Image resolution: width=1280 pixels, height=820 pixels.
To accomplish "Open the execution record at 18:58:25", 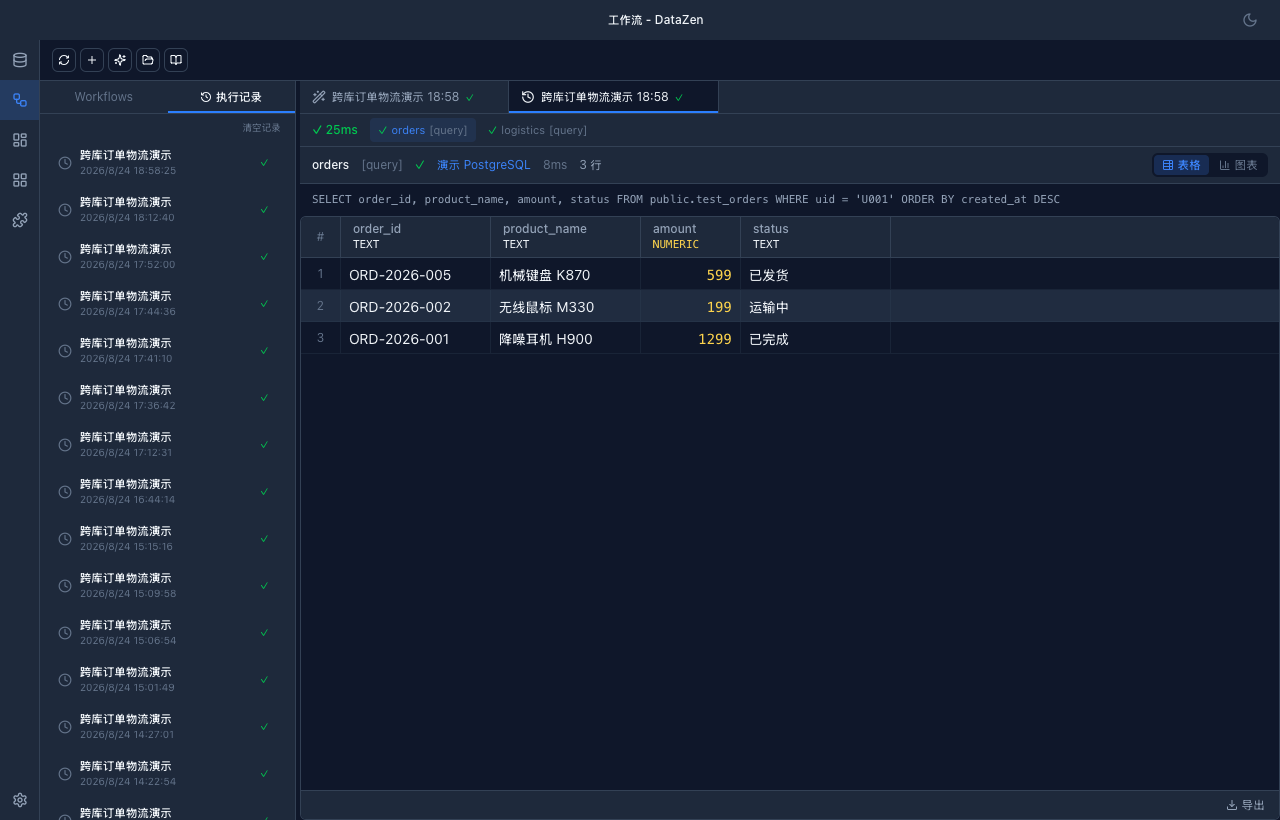I will (168, 162).
